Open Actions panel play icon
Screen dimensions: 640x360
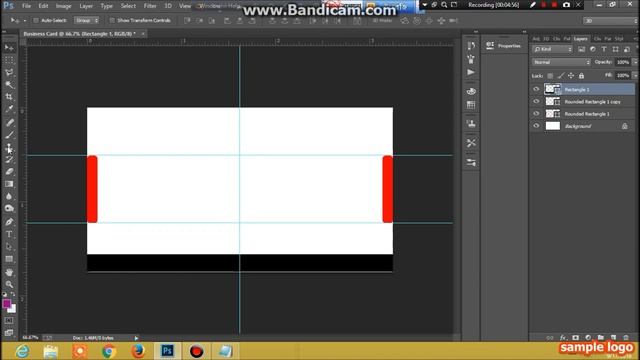point(471,72)
